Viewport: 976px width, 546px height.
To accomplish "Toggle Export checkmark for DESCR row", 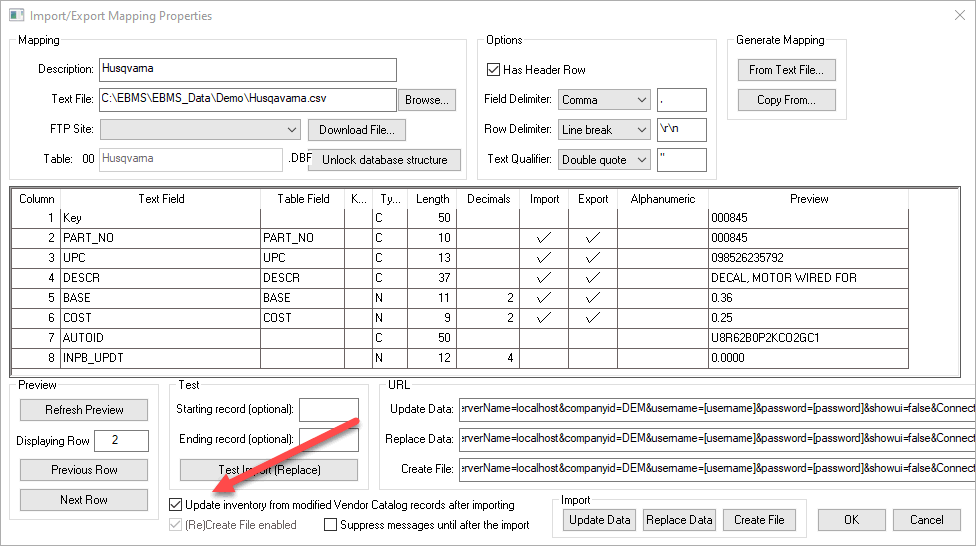I will coord(593,278).
